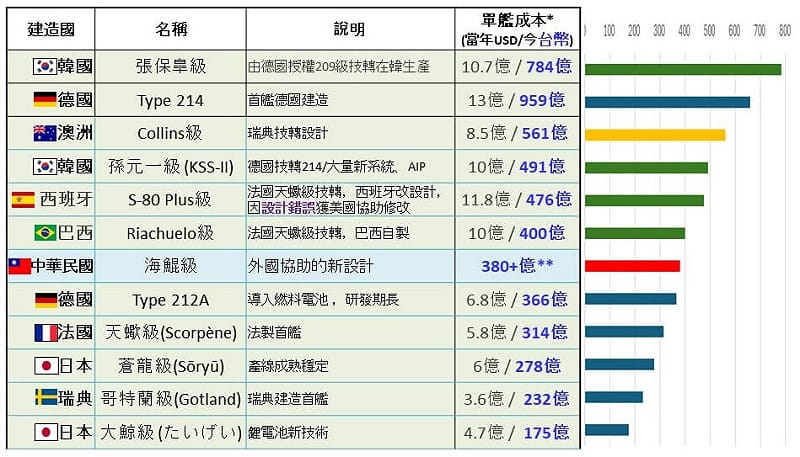Screen dimensions: 800x457
Task: Click the 說明 column header
Action: pos(349,29)
